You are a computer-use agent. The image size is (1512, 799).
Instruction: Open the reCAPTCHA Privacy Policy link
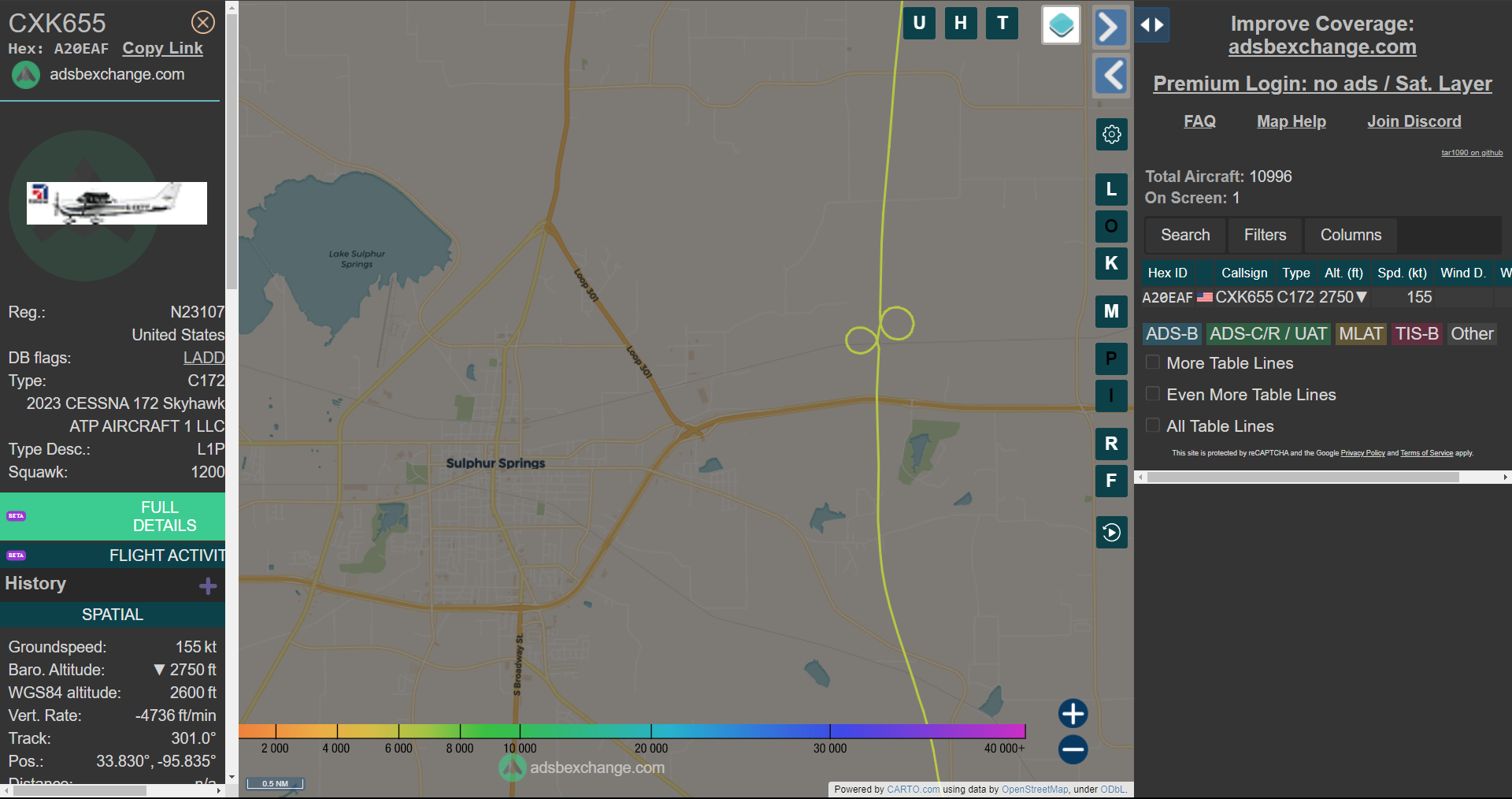(1362, 453)
